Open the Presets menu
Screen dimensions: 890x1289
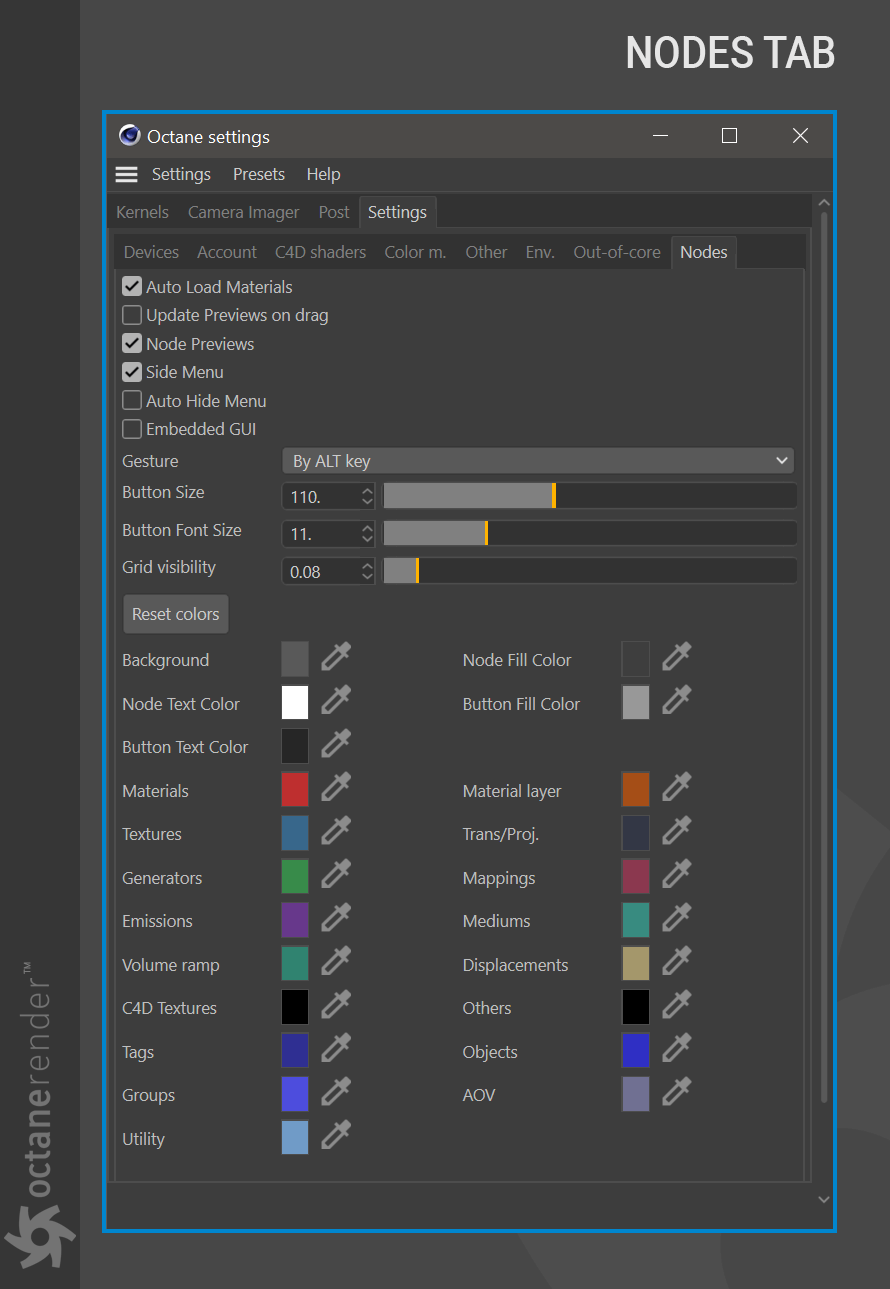(x=259, y=174)
